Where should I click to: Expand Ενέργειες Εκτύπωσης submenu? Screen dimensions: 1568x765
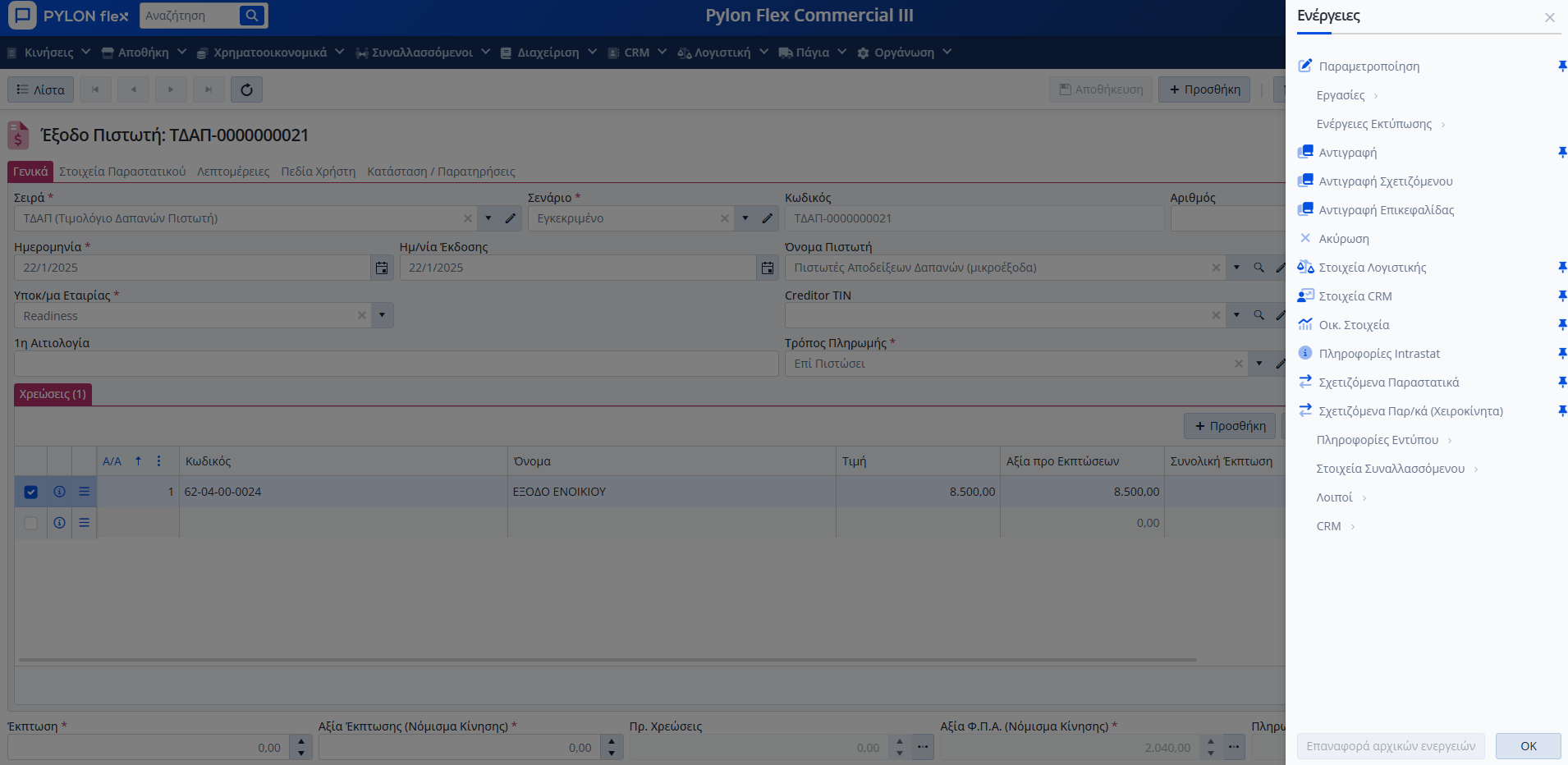[x=1381, y=124]
